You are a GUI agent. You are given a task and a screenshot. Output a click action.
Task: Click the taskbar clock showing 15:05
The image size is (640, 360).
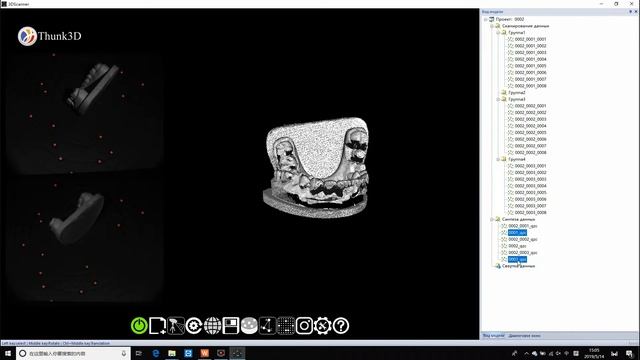pyautogui.click(x=594, y=353)
